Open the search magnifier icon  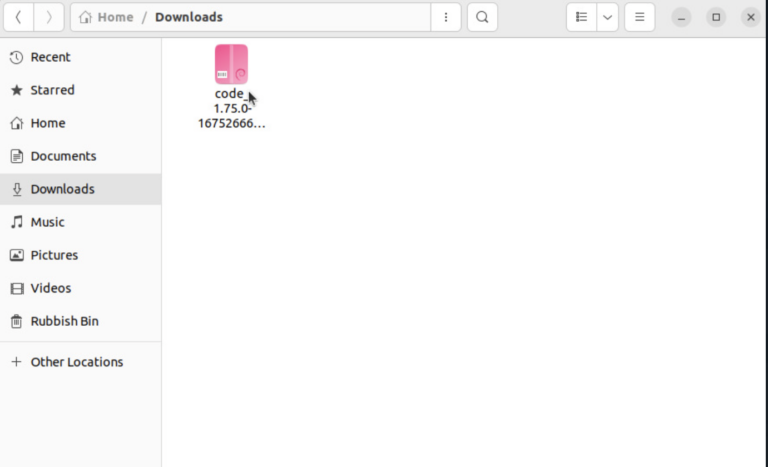point(482,17)
